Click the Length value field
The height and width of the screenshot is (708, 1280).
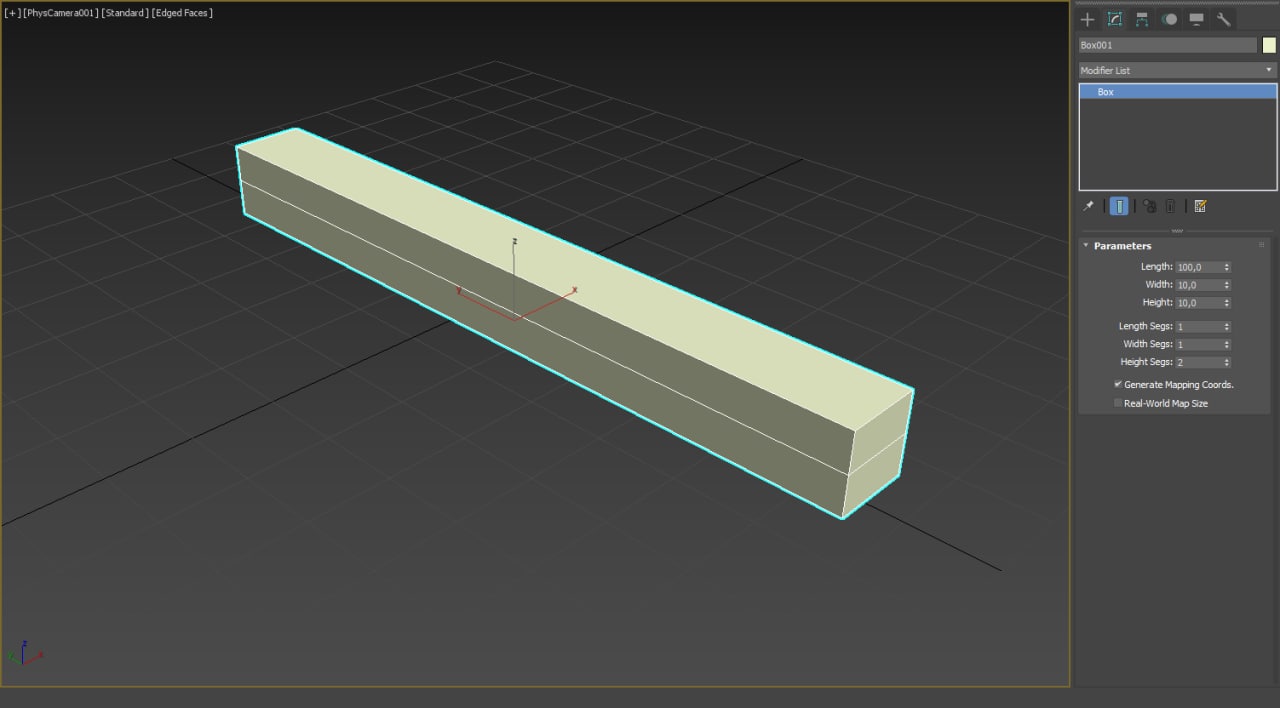coord(1198,267)
